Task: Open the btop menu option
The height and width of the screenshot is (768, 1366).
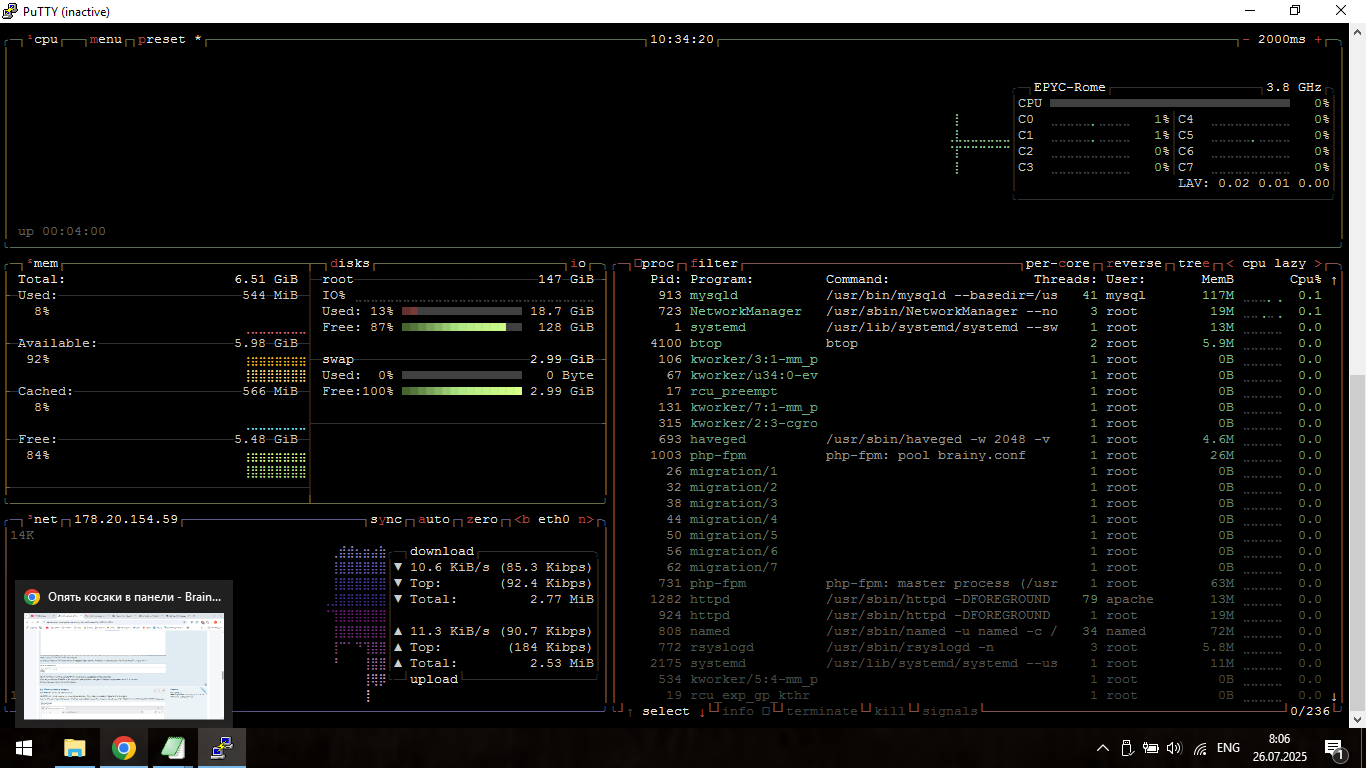Action: pos(106,40)
